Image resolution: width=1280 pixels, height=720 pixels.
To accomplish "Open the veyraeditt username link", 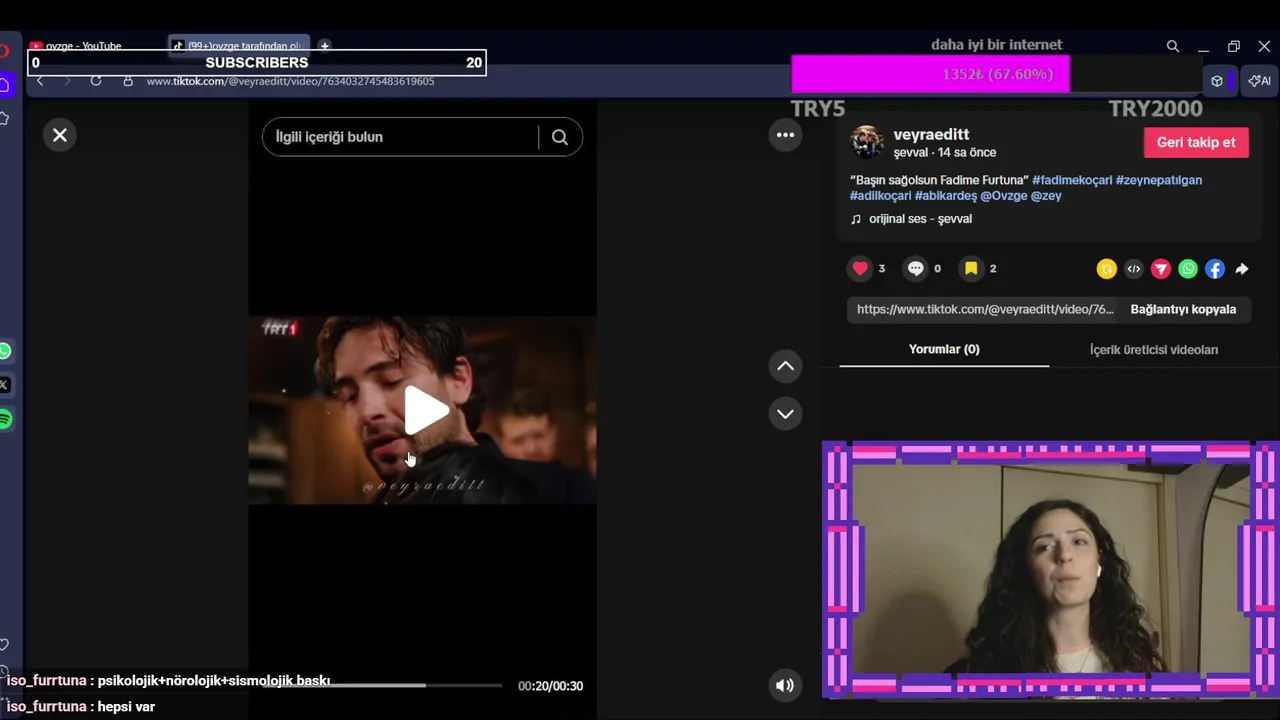I will pos(931,134).
